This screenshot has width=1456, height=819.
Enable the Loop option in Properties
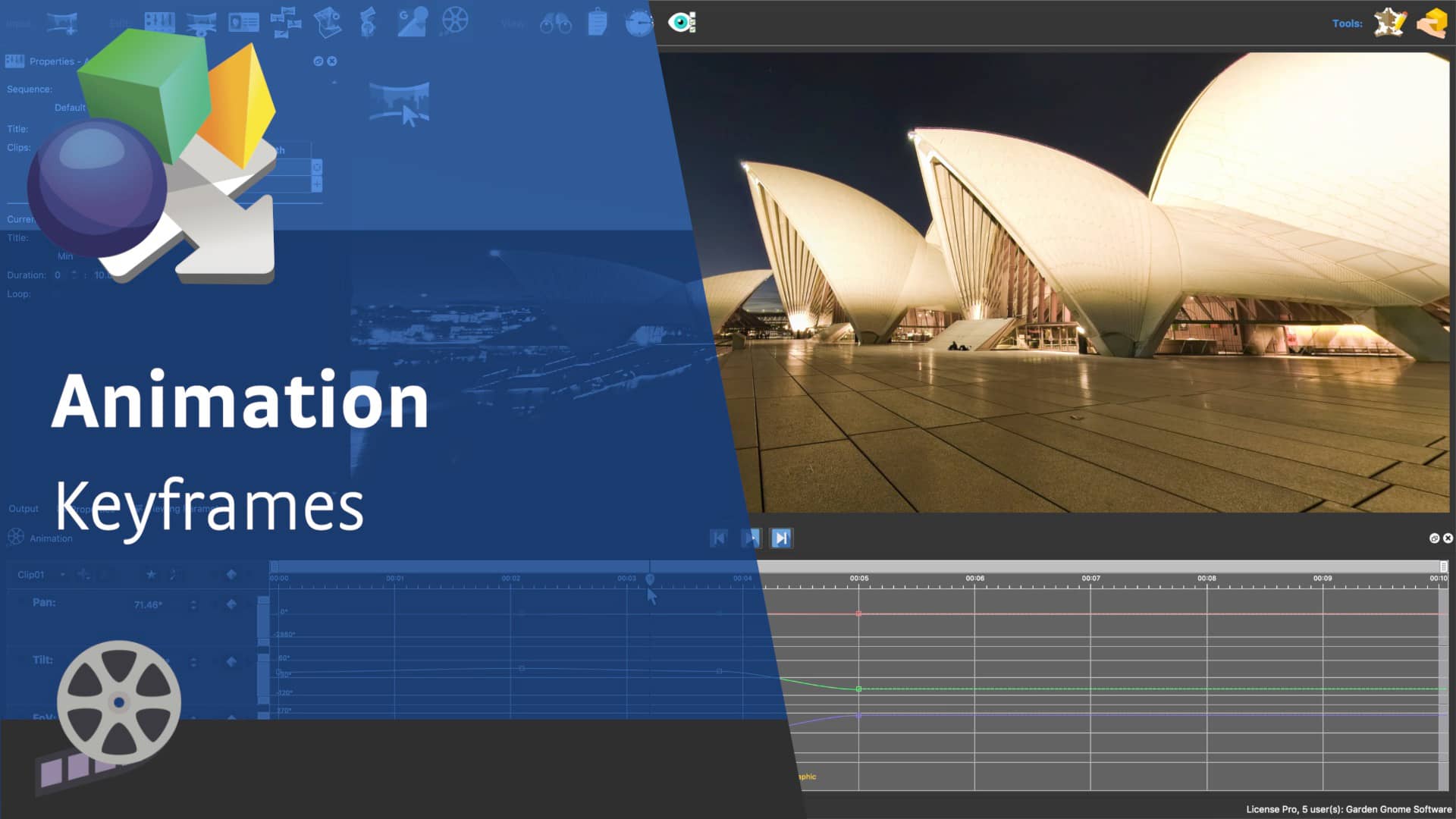(x=57, y=293)
